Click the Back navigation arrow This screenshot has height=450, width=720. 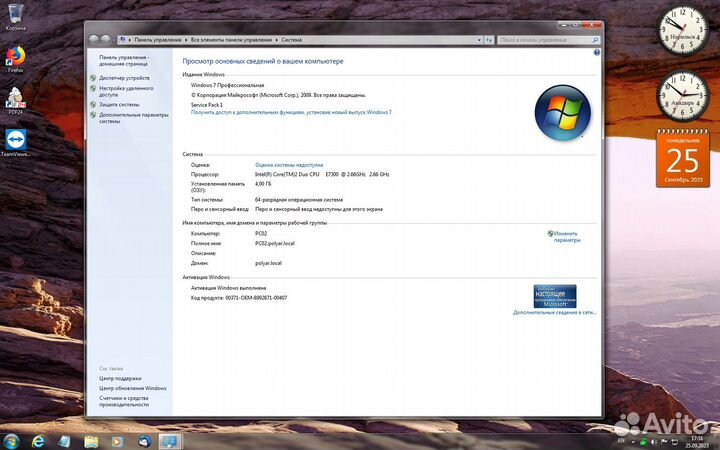click(93, 39)
